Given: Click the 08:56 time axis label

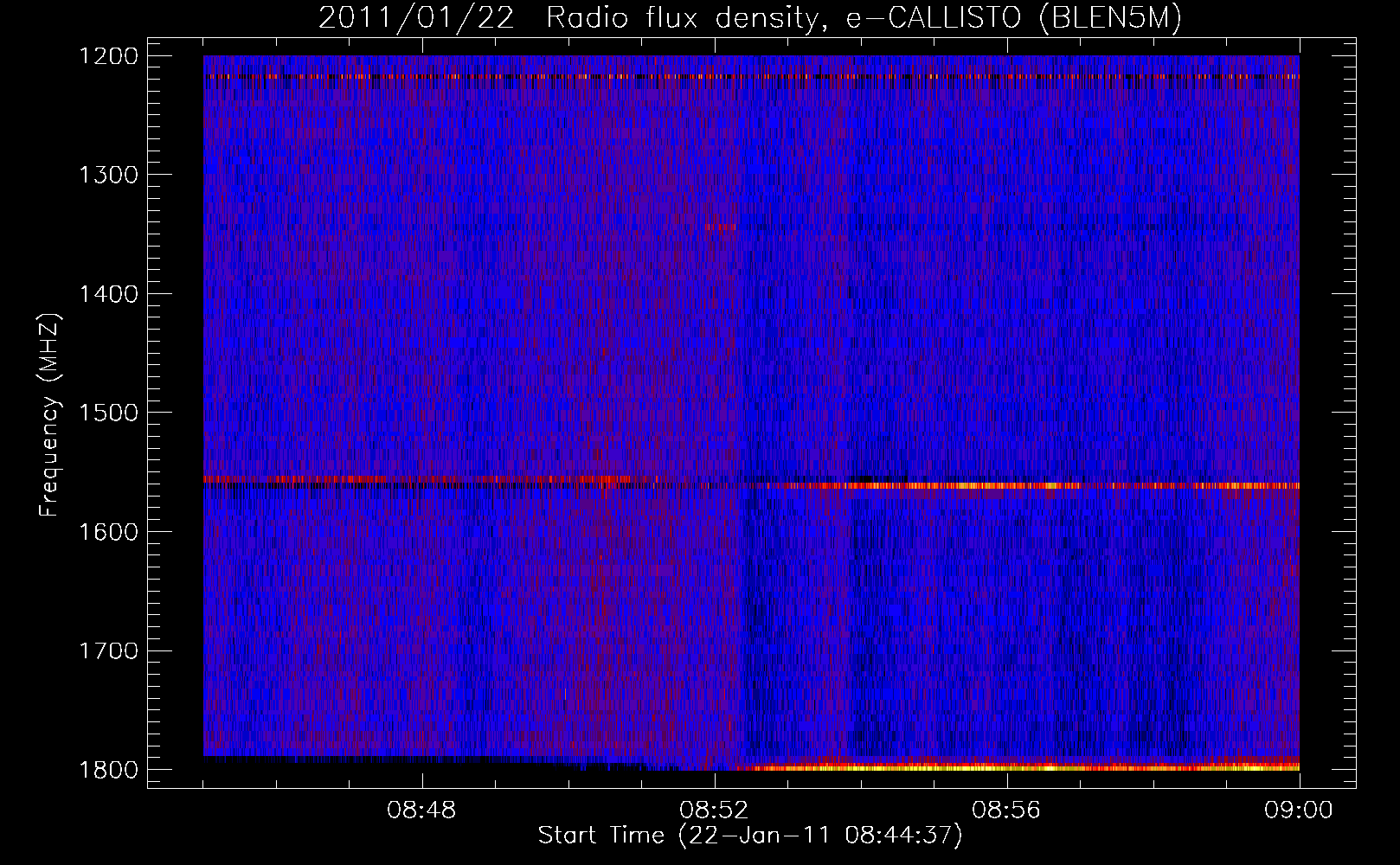Looking at the screenshot, I should [1006, 811].
